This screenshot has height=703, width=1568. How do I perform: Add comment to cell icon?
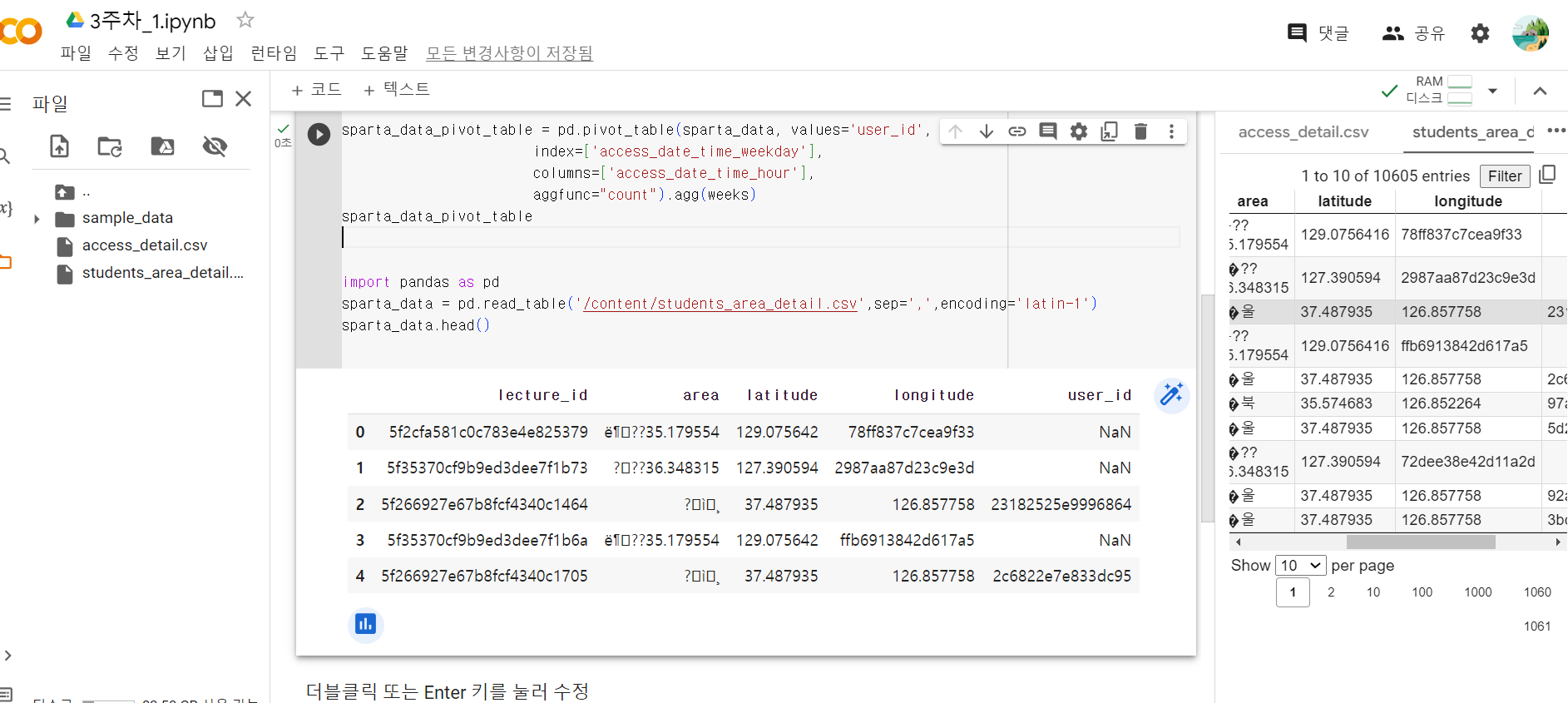(1048, 131)
